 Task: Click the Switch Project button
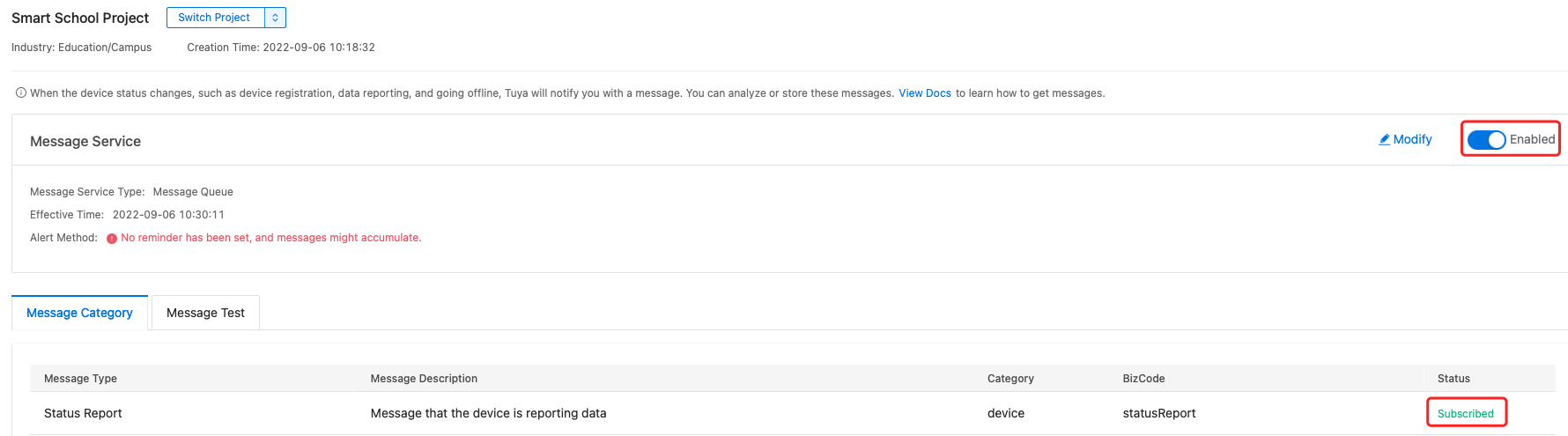215,18
